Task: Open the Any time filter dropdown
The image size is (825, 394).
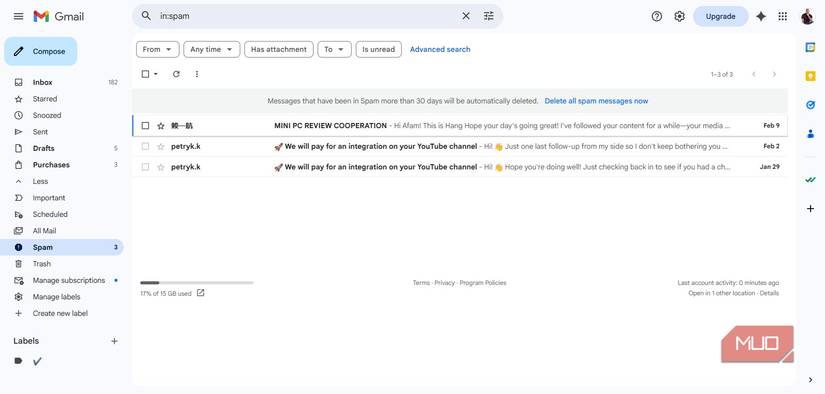Action: [212, 49]
